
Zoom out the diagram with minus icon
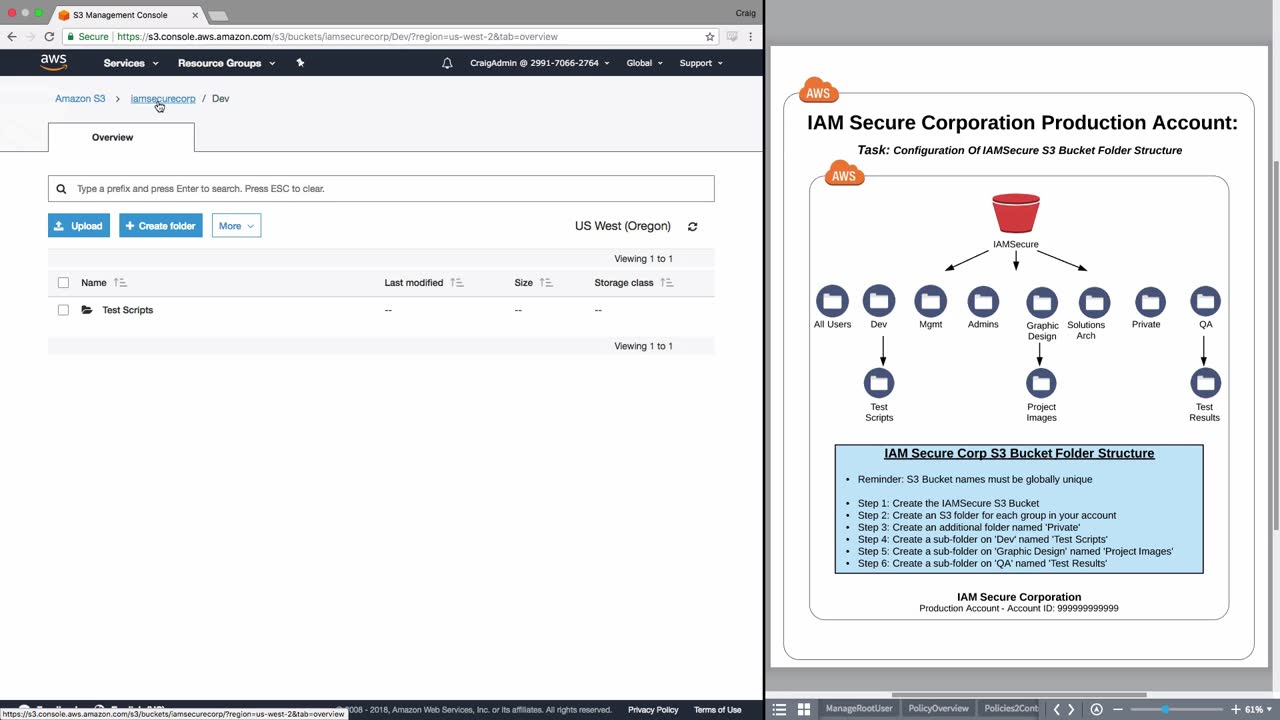1118,709
